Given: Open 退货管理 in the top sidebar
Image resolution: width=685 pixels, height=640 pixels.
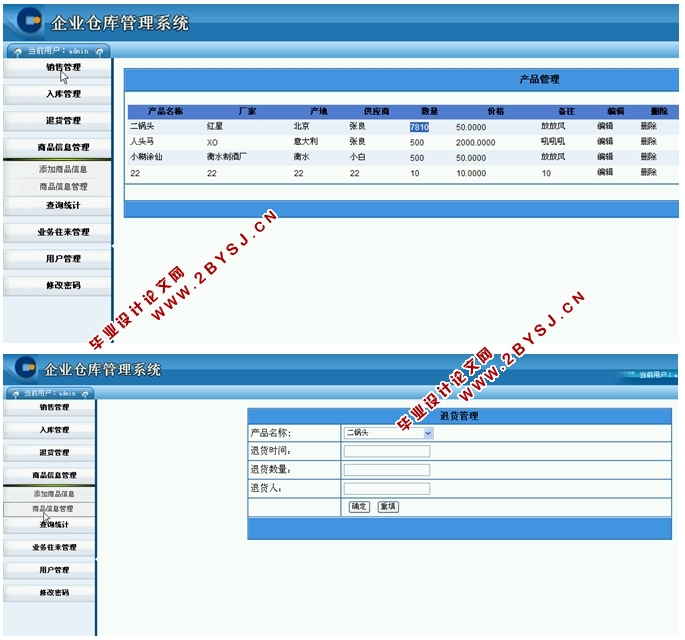Looking at the screenshot, I should pos(57,121).
